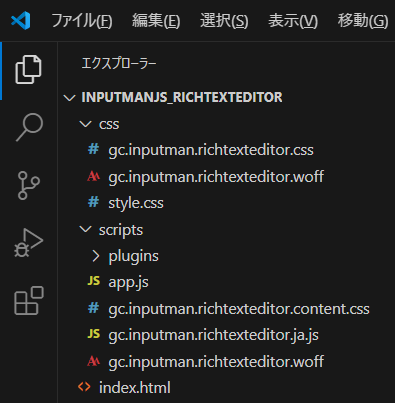This screenshot has width=395, height=403.
Task: Click the font icon of the woff file in css folder
Action: [x=93, y=176]
